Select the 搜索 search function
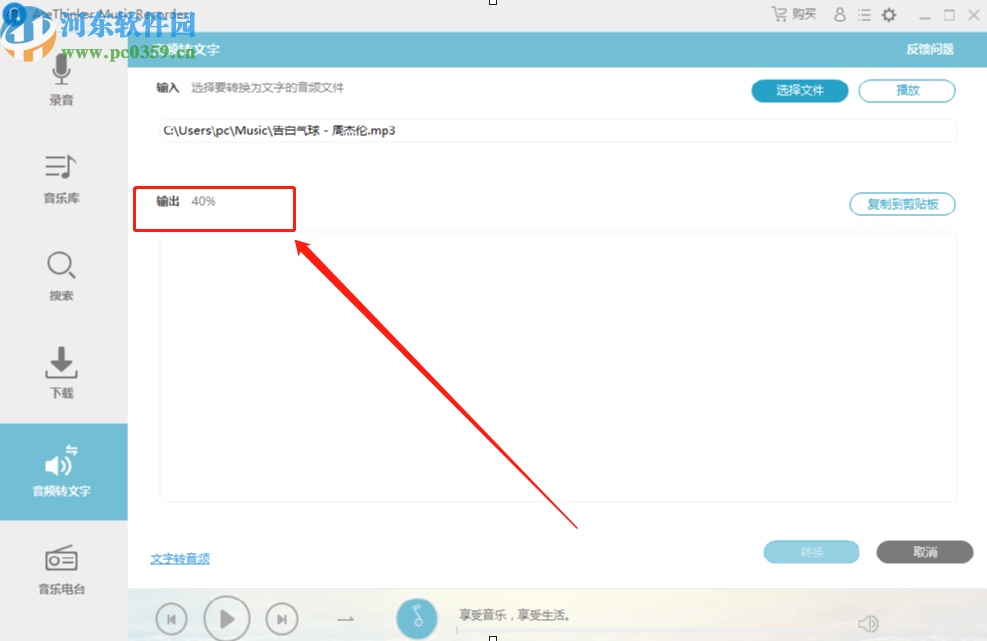Screen dimensions: 987x641 pos(61,275)
